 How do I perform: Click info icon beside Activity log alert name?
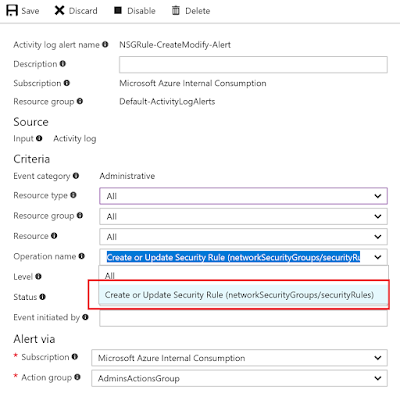pyautogui.click(x=105, y=44)
